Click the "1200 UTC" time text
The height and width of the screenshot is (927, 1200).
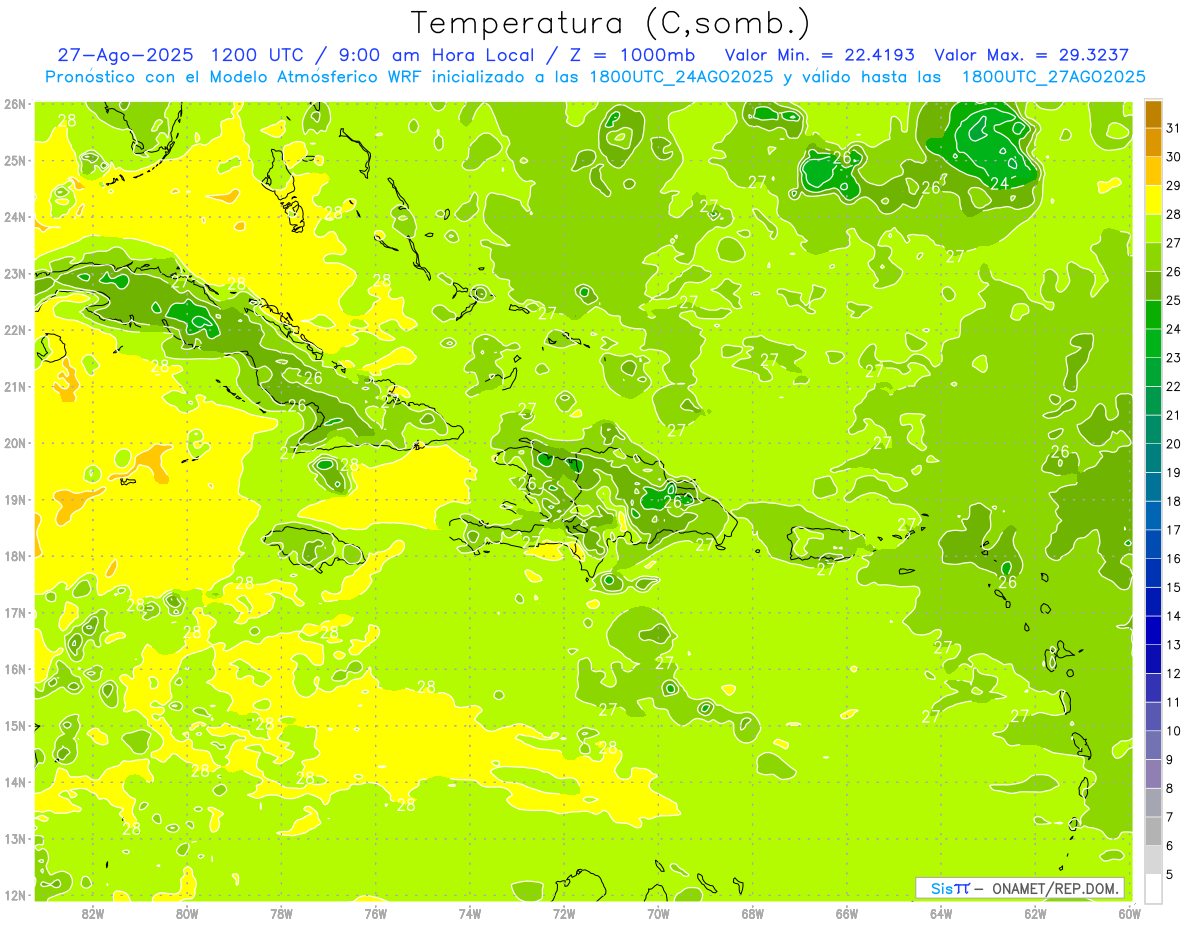tap(258, 55)
